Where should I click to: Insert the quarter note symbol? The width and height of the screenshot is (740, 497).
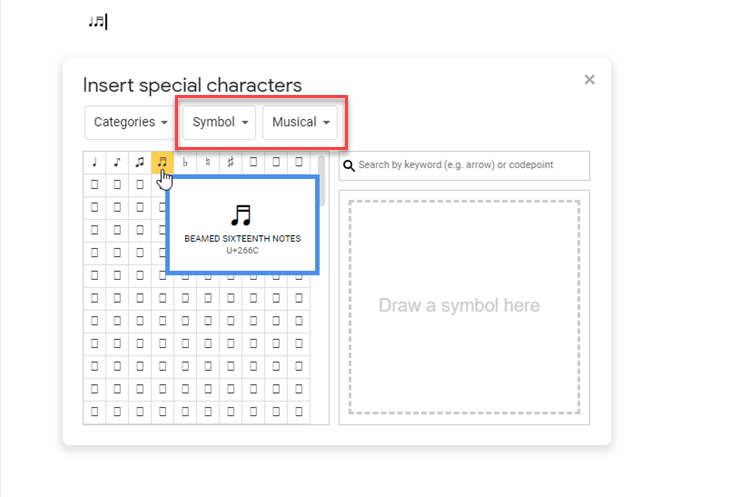[x=94, y=162]
